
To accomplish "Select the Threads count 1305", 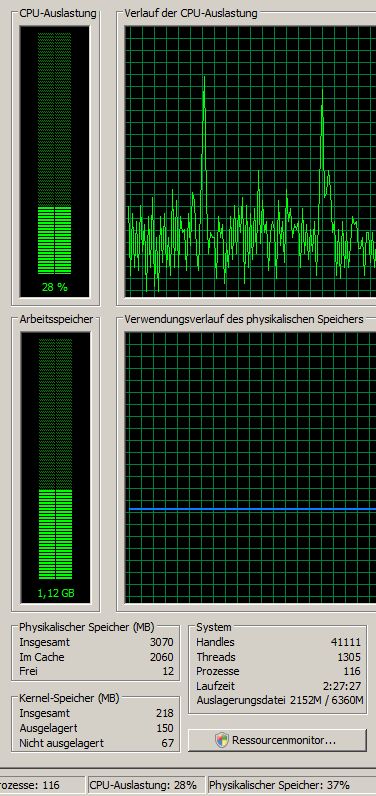I will coord(349,657).
